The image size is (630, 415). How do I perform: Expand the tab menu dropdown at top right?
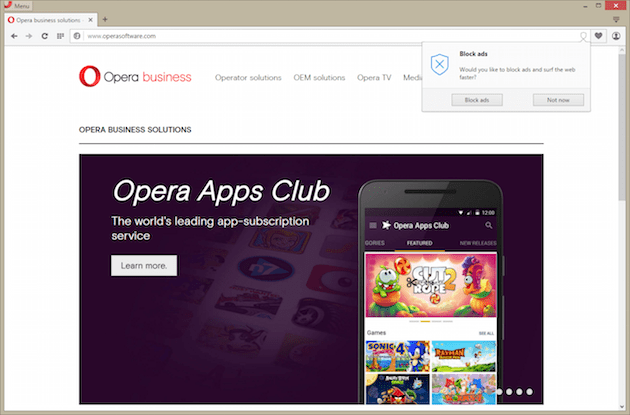pos(616,19)
